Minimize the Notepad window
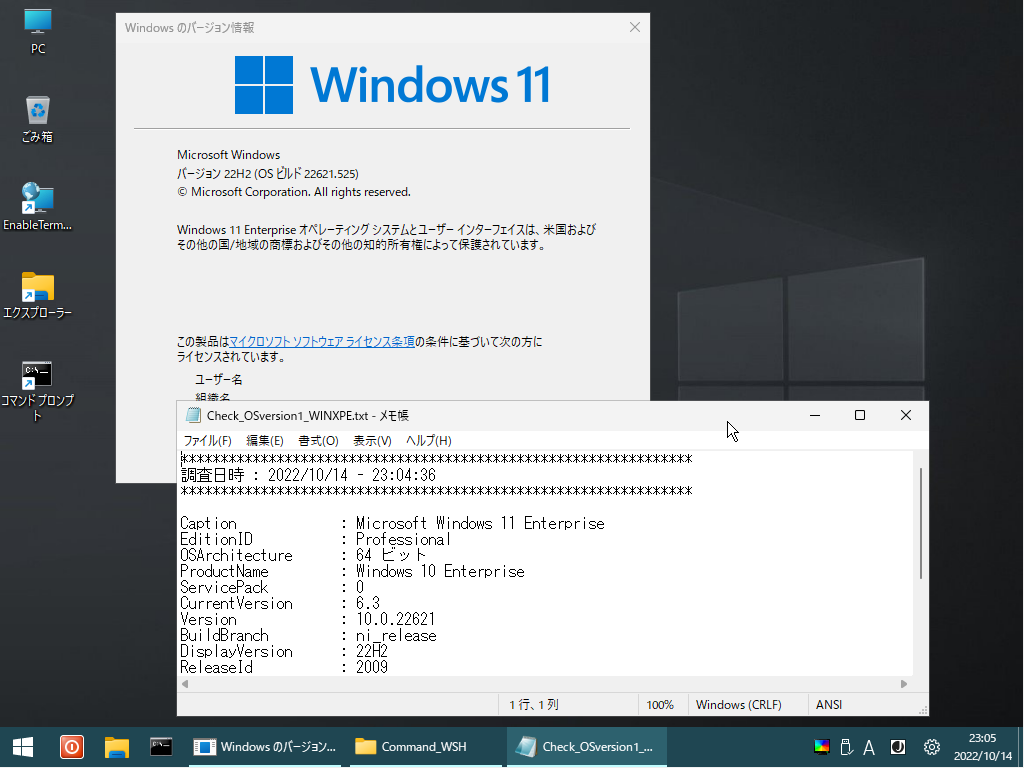The height and width of the screenshot is (768, 1024). (815, 415)
